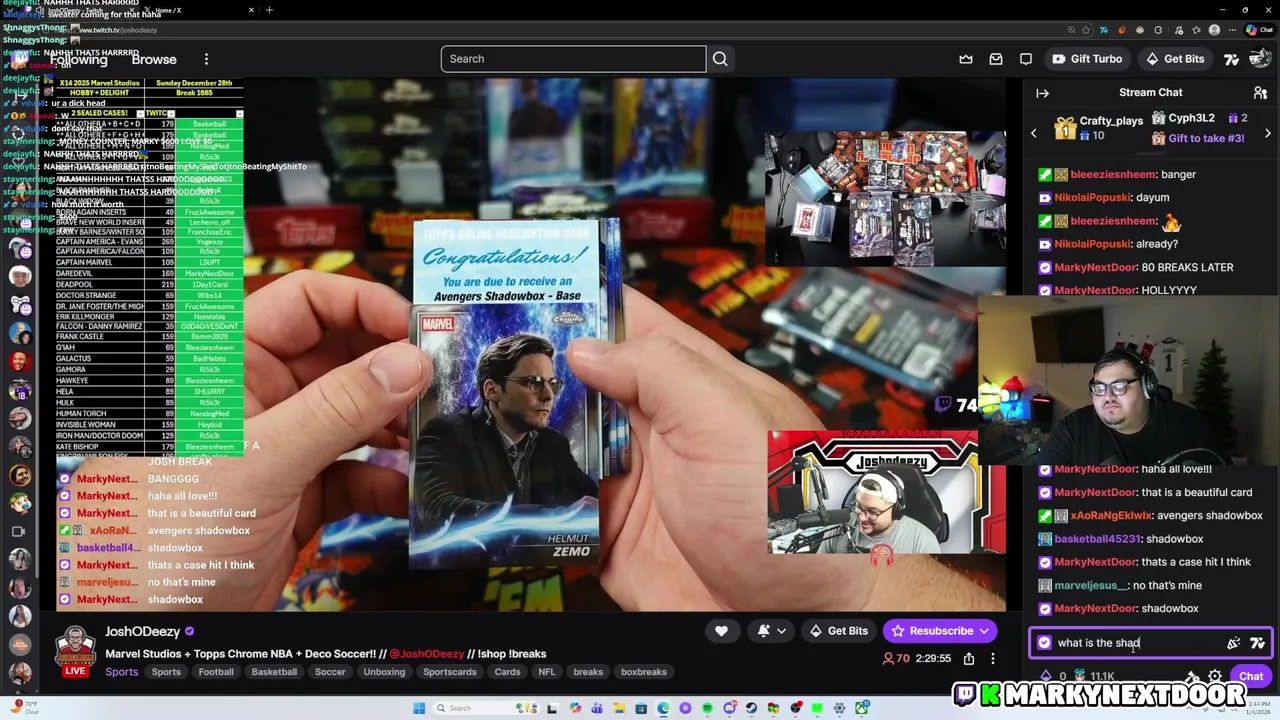1280x720 pixels.
Task: Select the breaks tag
Action: coord(588,672)
